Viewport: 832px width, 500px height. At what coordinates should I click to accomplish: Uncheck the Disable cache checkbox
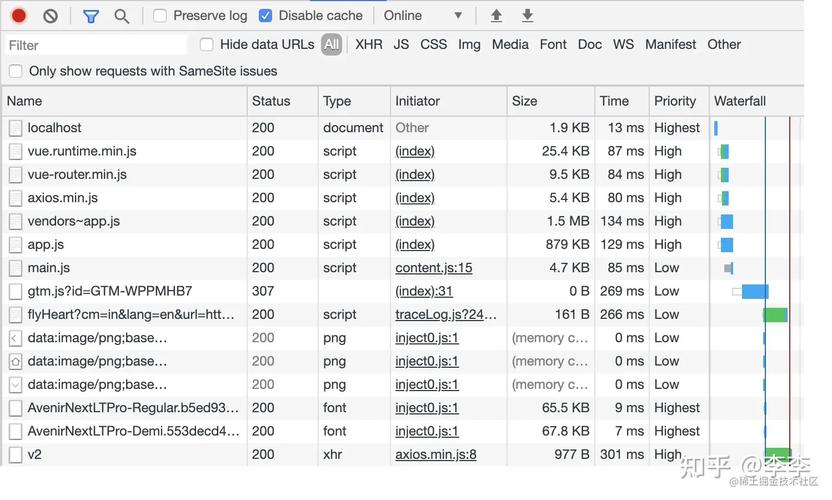tap(265, 16)
